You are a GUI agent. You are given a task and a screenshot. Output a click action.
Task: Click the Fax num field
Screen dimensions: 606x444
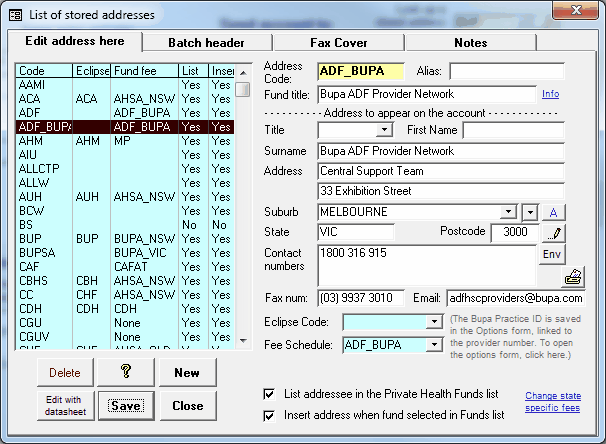pos(361,298)
